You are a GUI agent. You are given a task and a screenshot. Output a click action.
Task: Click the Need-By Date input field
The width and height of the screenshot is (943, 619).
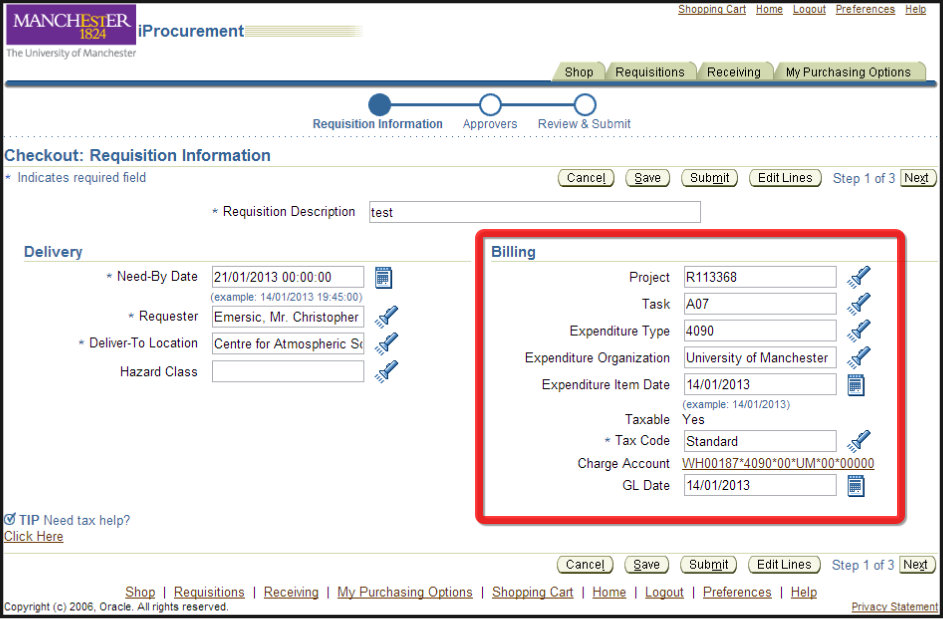pyautogui.click(x=288, y=277)
